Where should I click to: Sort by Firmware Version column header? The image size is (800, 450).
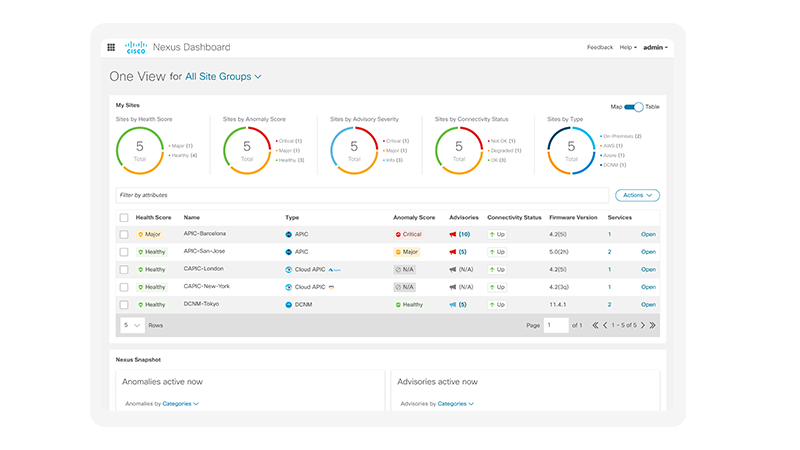click(573, 218)
